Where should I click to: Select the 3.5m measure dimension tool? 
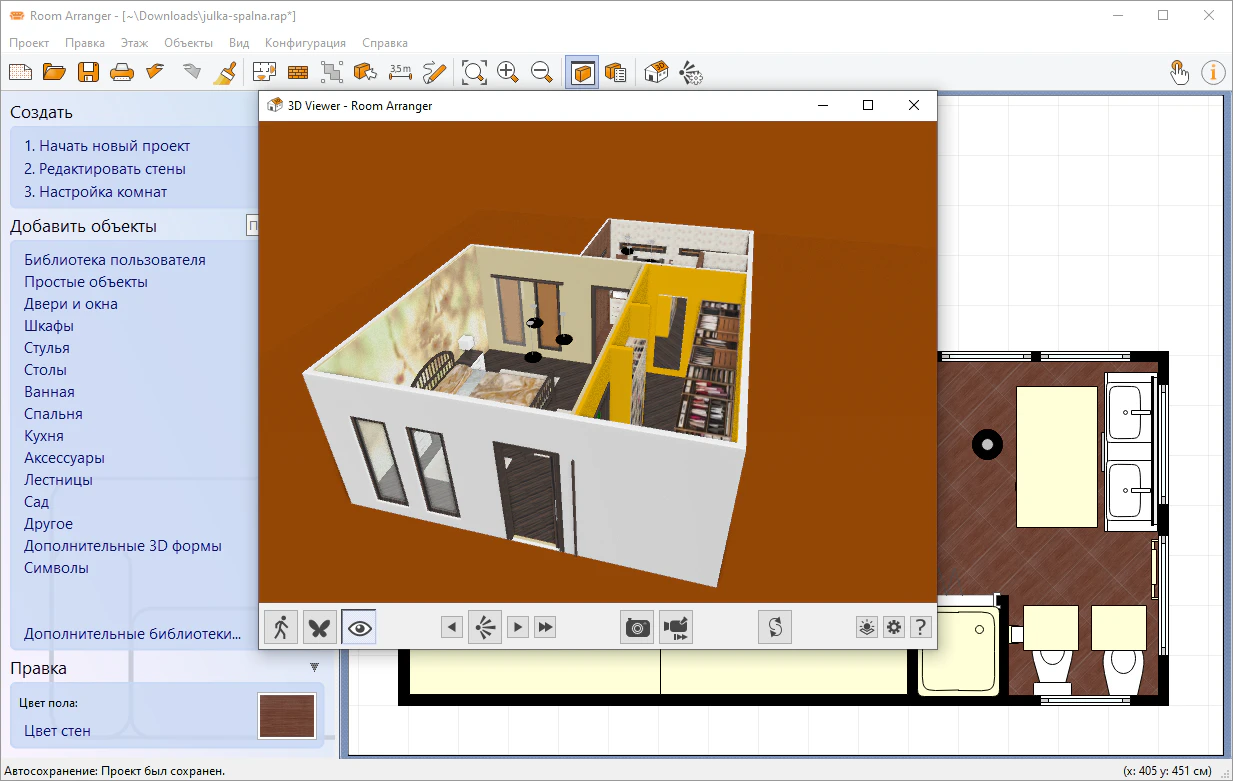pos(400,72)
